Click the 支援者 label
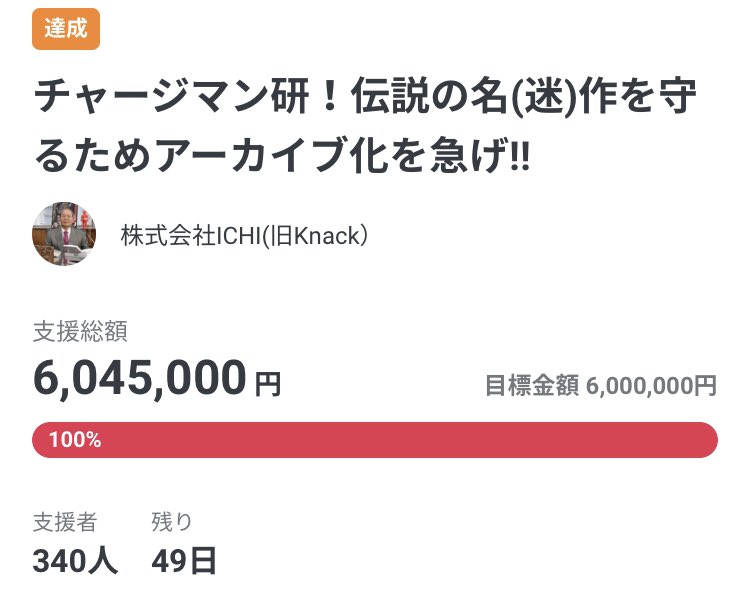 (x=65, y=521)
